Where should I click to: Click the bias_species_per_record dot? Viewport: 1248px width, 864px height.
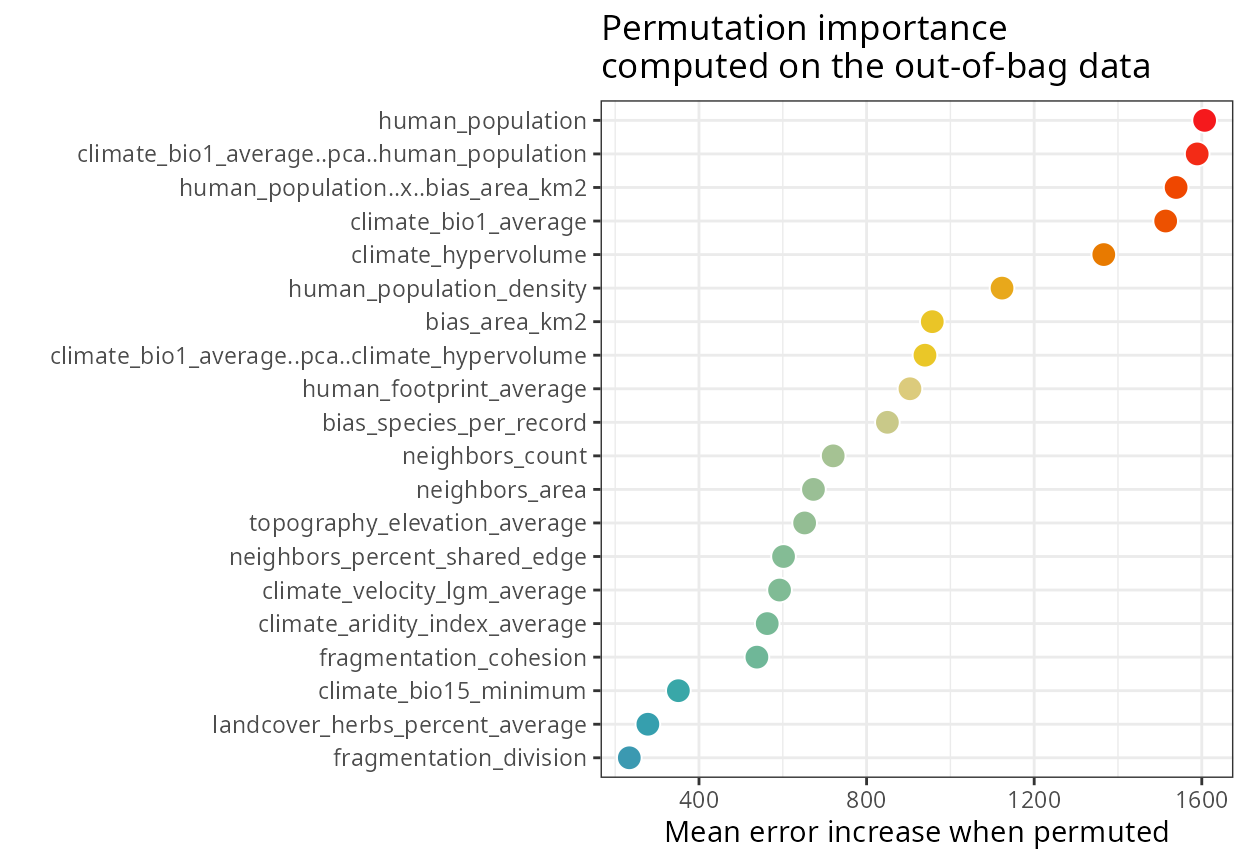pos(887,422)
